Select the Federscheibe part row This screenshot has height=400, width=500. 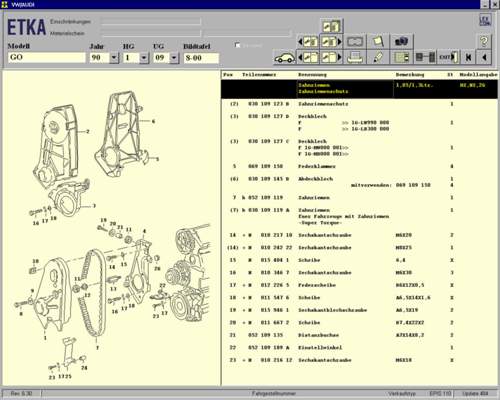tap(359, 285)
